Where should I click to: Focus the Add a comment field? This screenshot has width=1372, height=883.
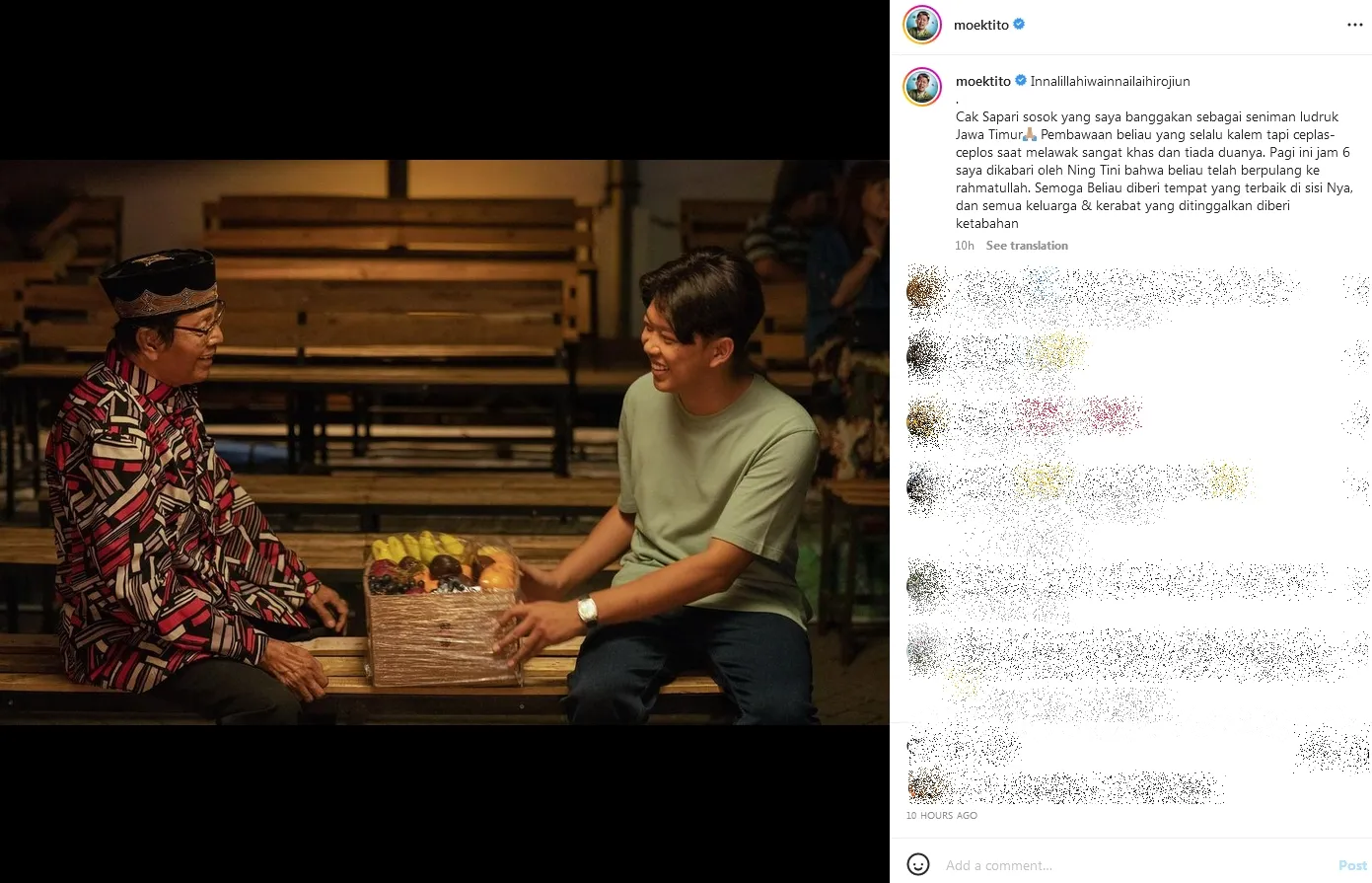[x=1134, y=865]
